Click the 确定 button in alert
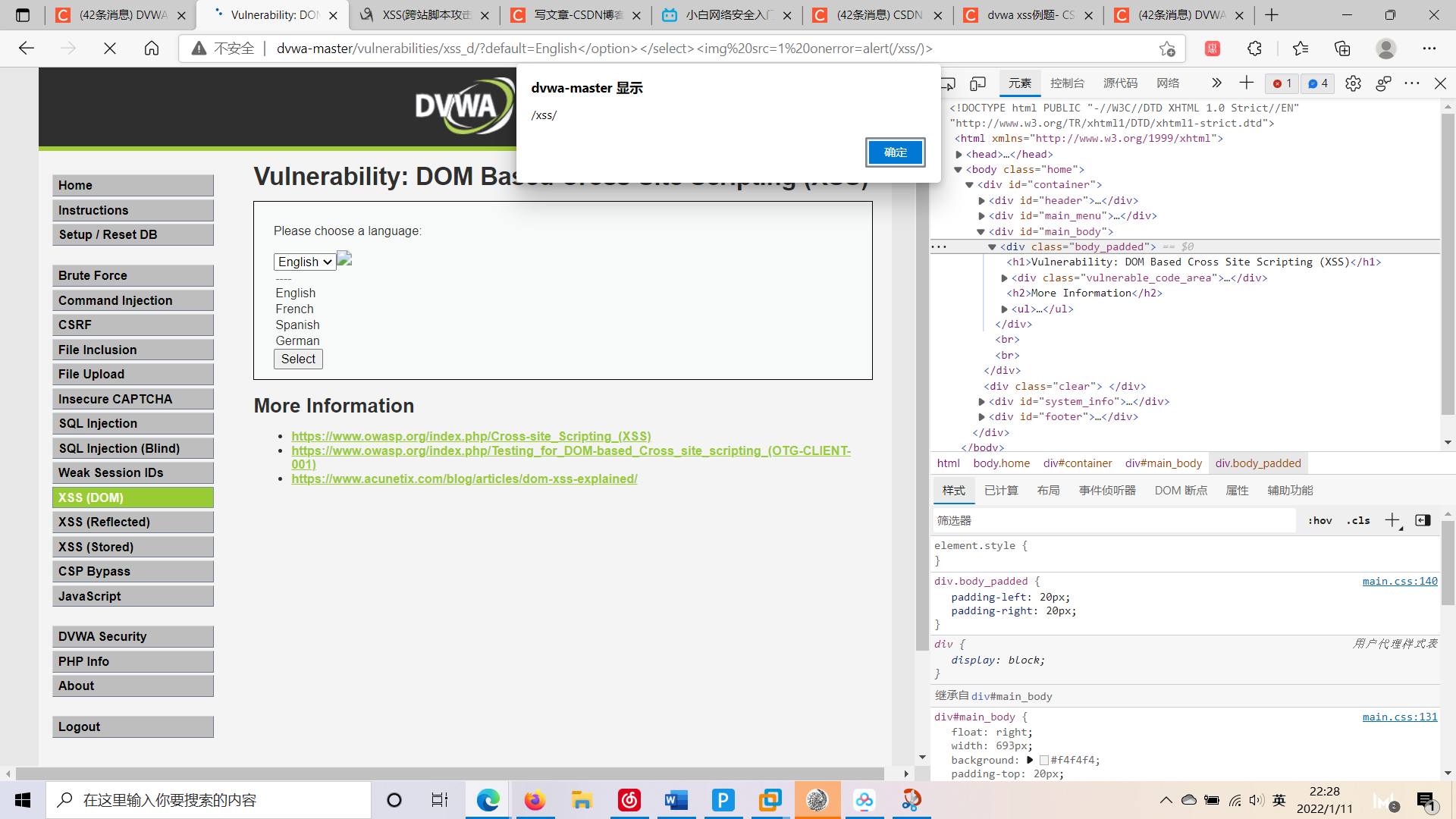Viewport: 1456px width, 819px height. tap(895, 152)
